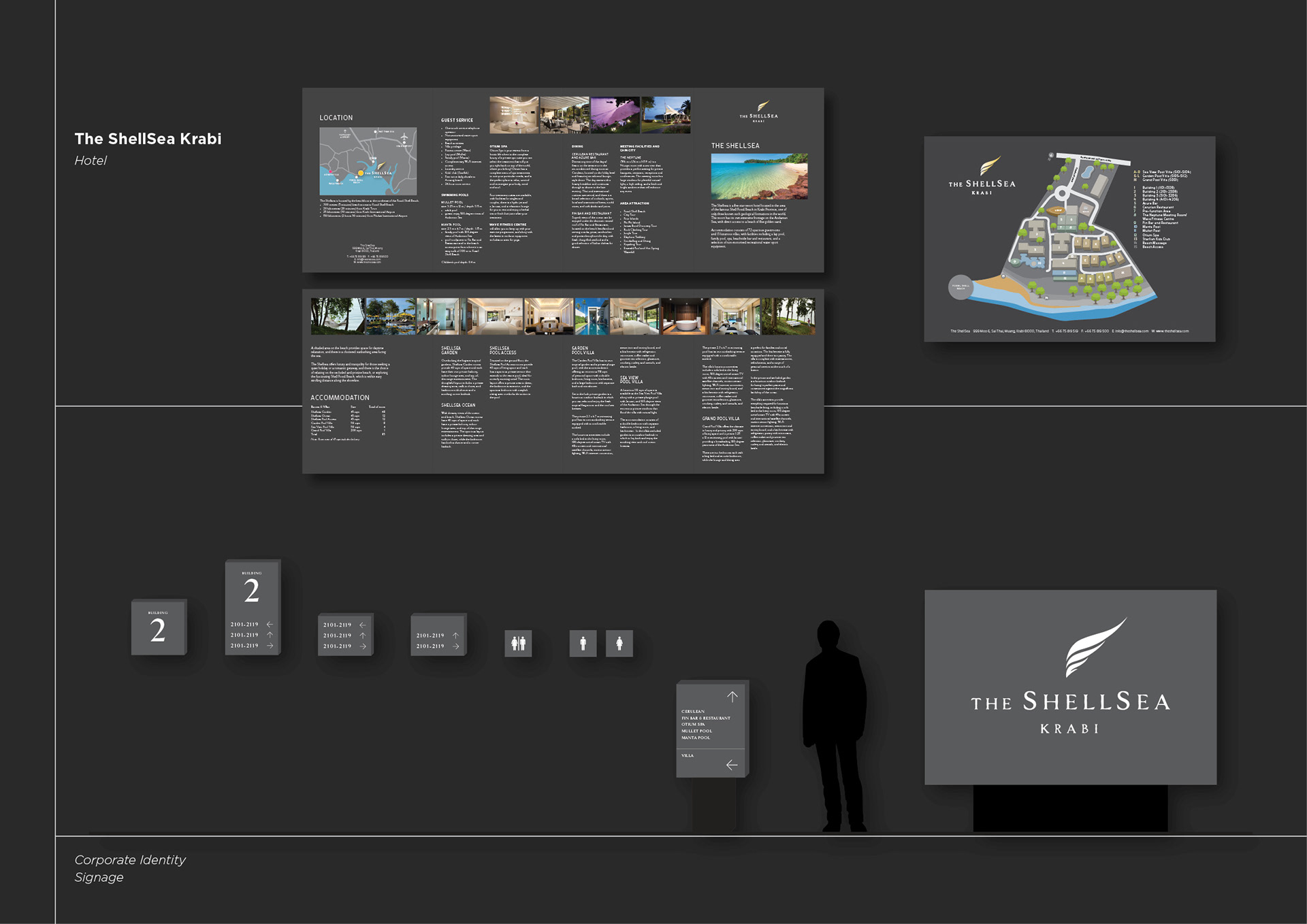Click the women's restroom sign icon
Screen dimensions: 1307x924
coord(619,643)
